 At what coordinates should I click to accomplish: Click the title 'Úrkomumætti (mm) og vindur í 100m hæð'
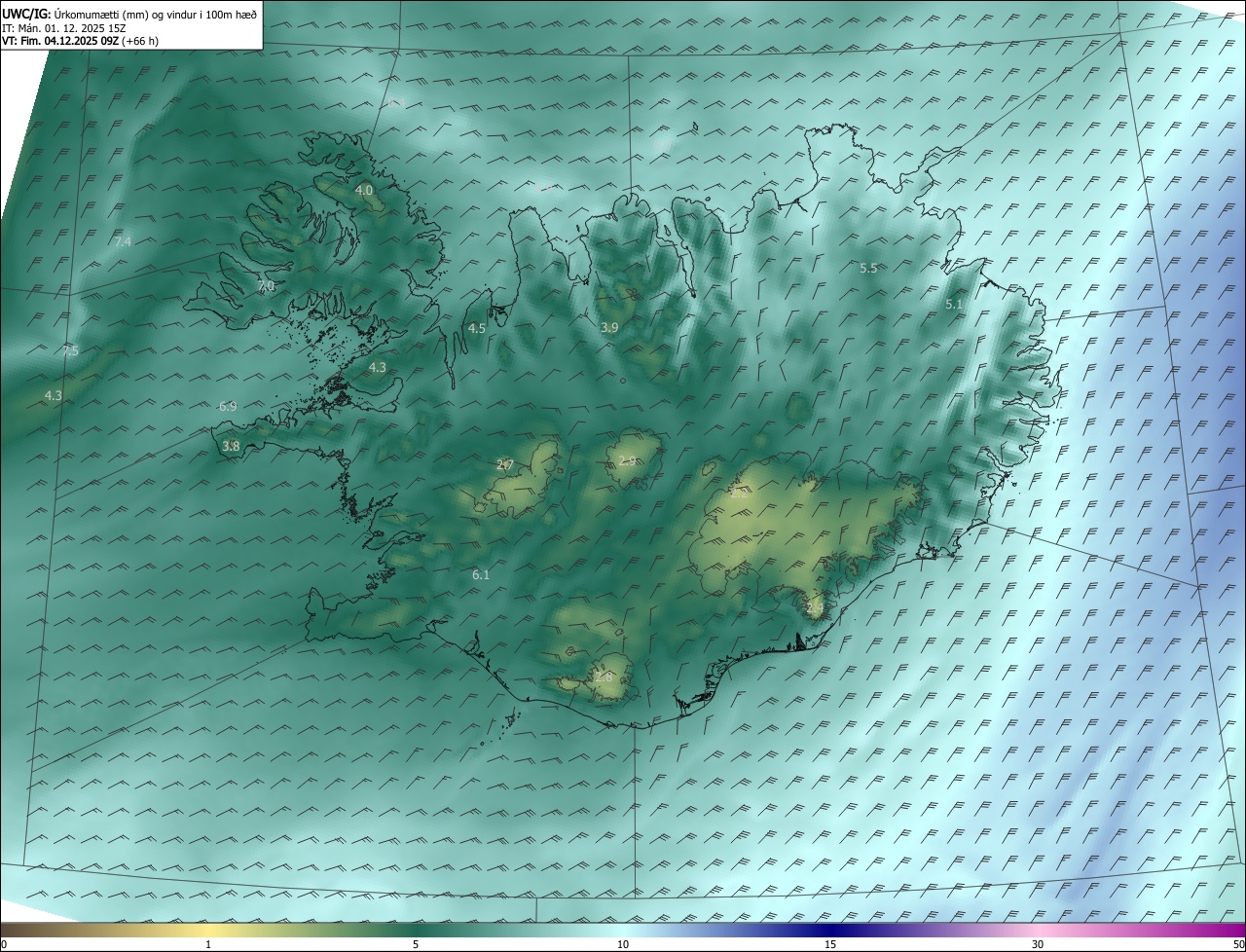156,14
